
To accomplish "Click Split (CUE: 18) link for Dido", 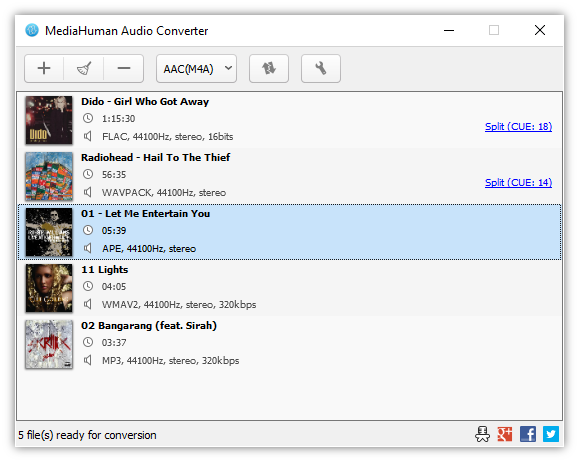I will tap(518, 127).
